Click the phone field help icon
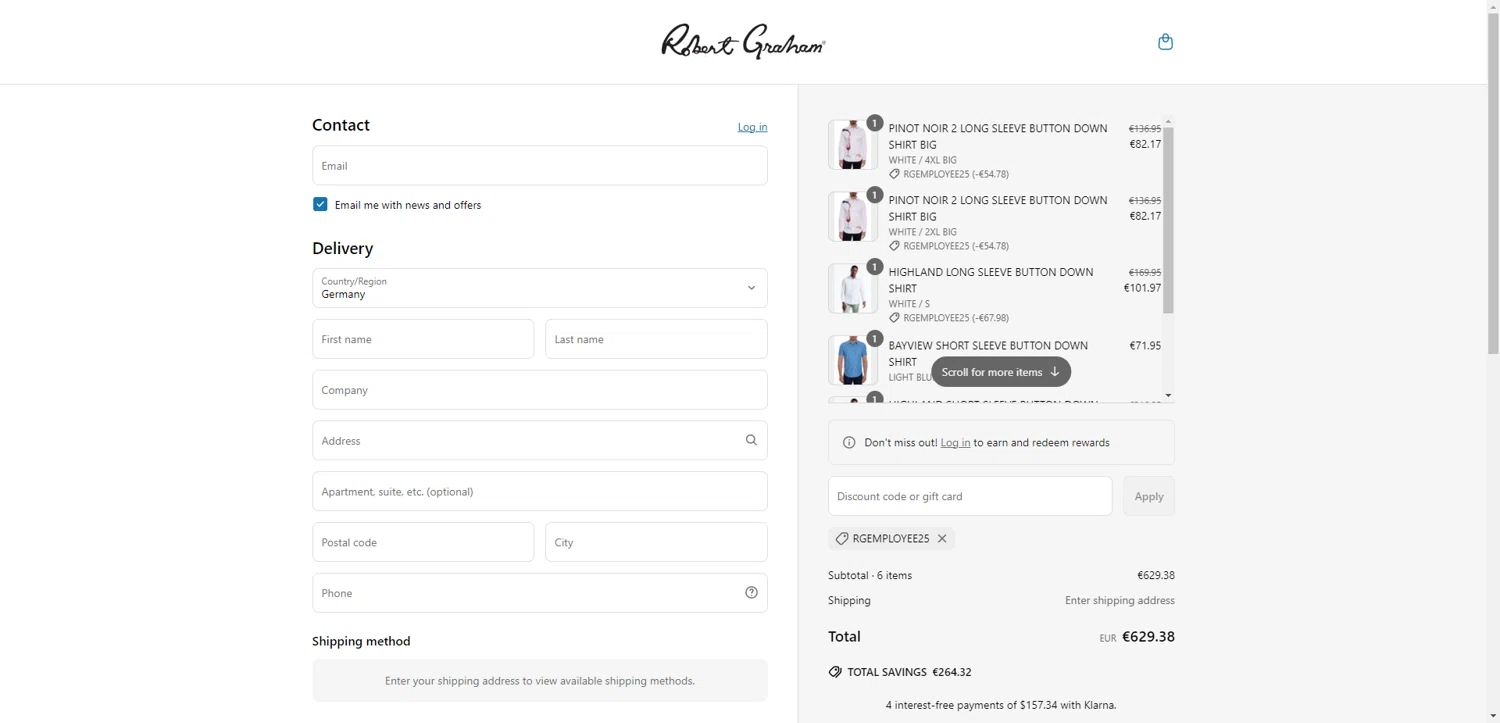The image size is (1500, 723). [x=751, y=593]
